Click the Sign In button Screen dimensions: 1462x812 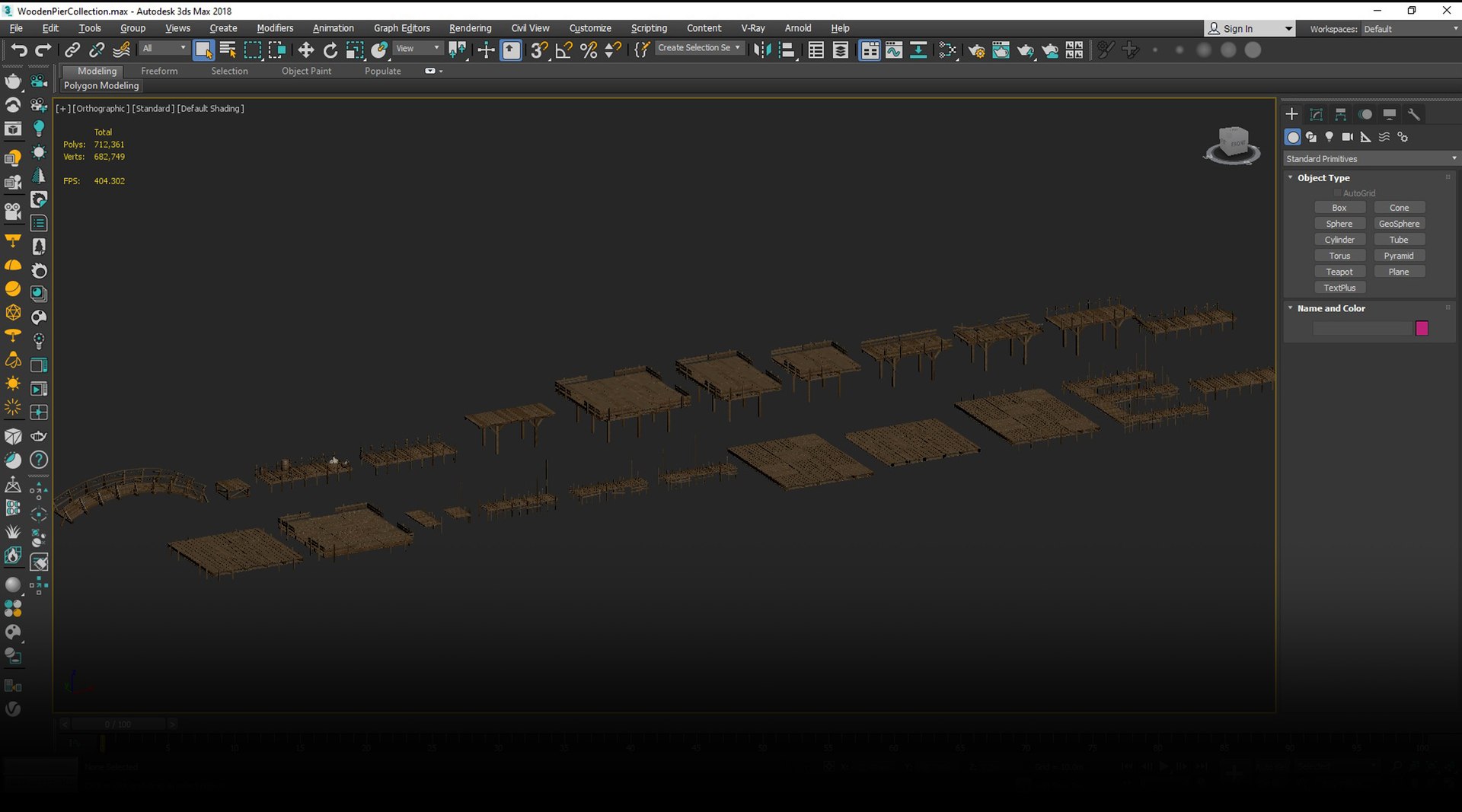(x=1249, y=29)
